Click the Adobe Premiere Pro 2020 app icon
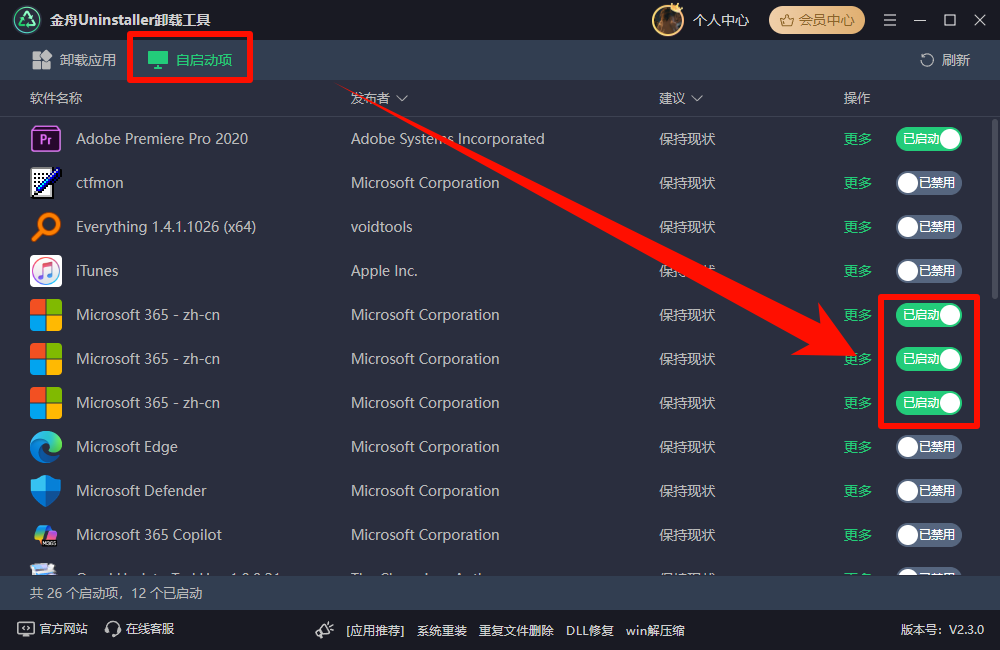1000x650 pixels. (46, 138)
